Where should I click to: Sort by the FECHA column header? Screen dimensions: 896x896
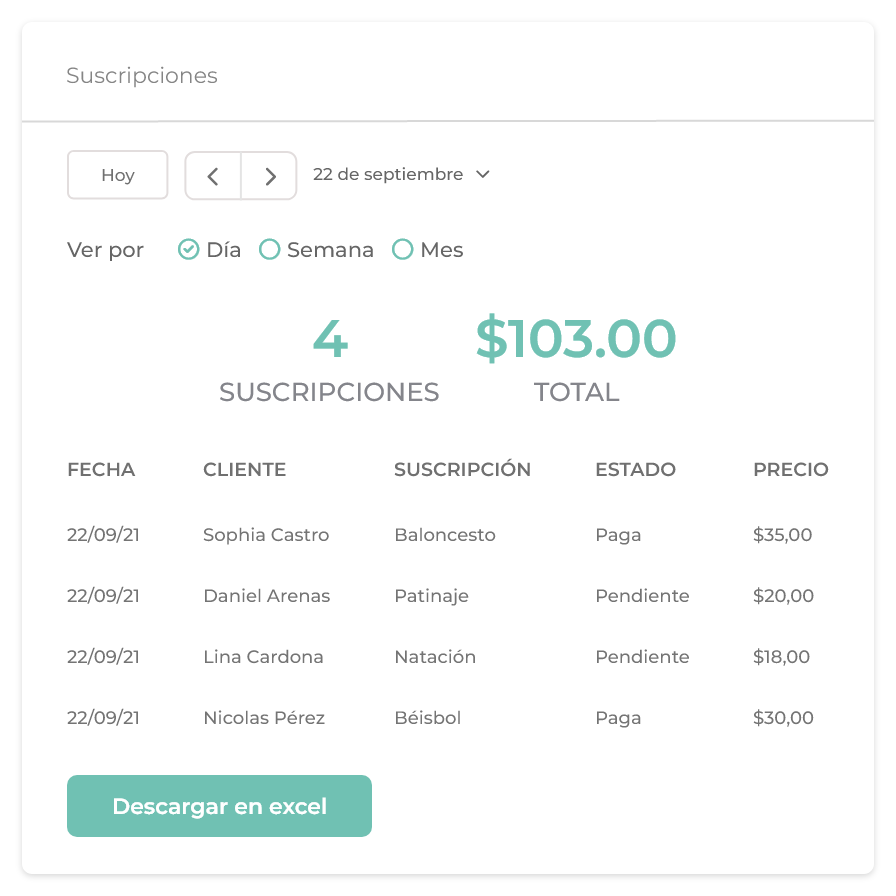click(x=101, y=470)
